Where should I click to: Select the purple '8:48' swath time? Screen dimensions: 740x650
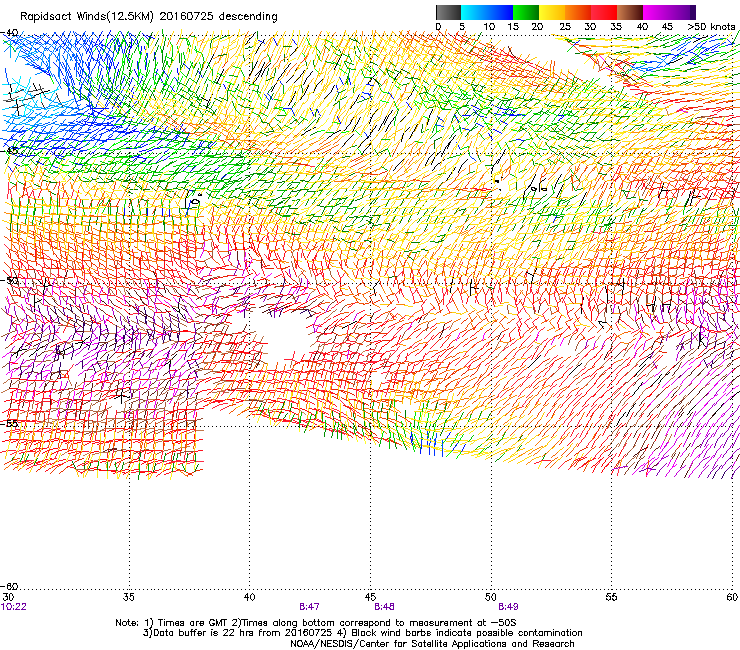(384, 607)
